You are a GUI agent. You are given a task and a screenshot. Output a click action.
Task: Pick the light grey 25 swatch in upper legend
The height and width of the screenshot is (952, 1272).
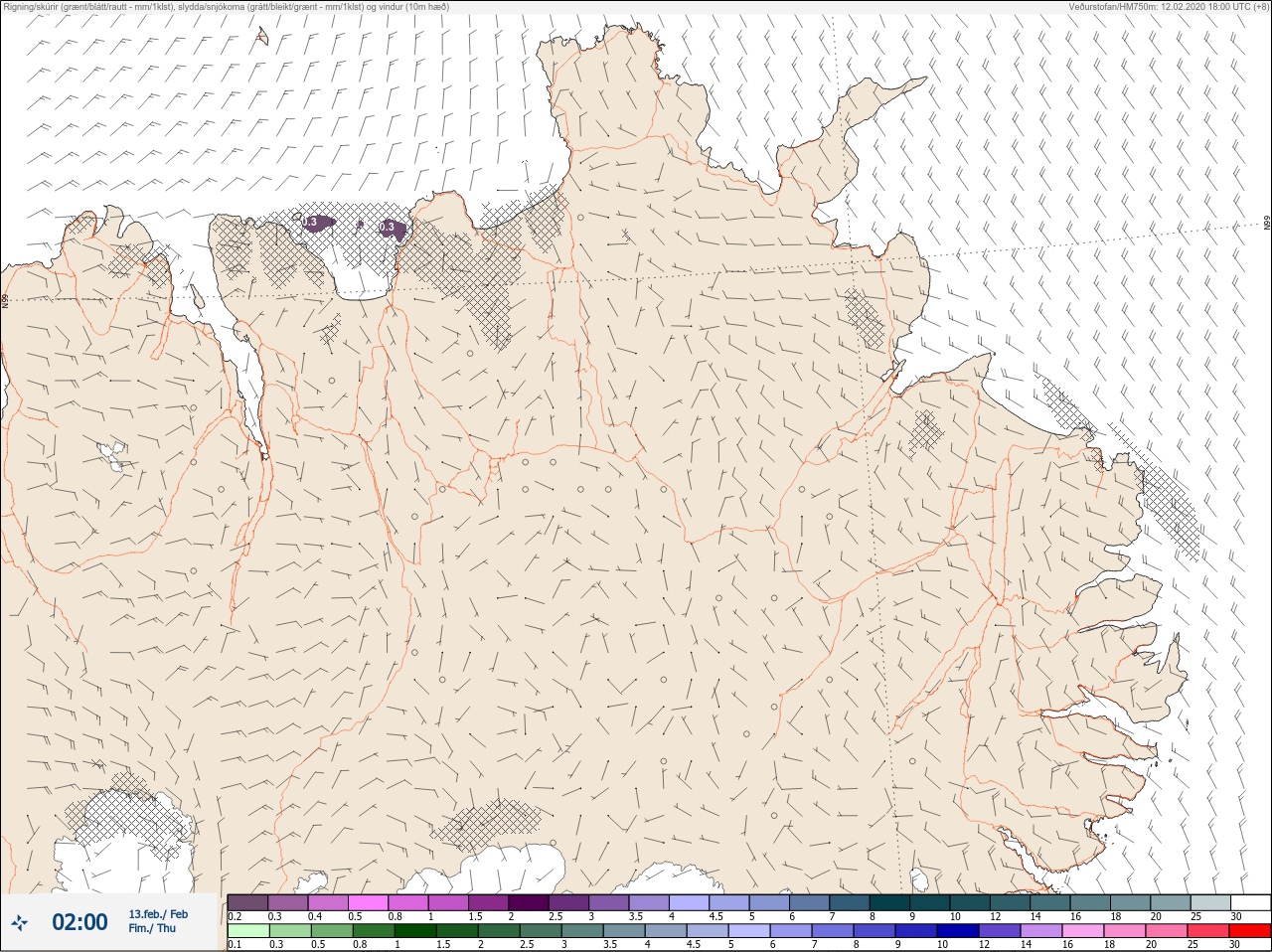(1210, 902)
